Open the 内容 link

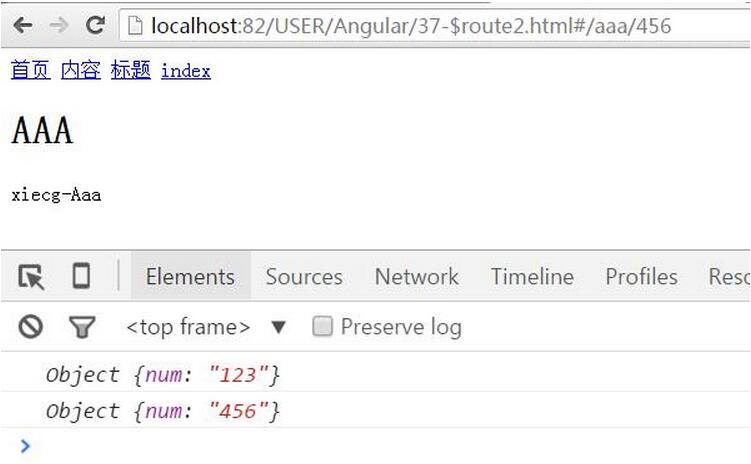tap(80, 70)
